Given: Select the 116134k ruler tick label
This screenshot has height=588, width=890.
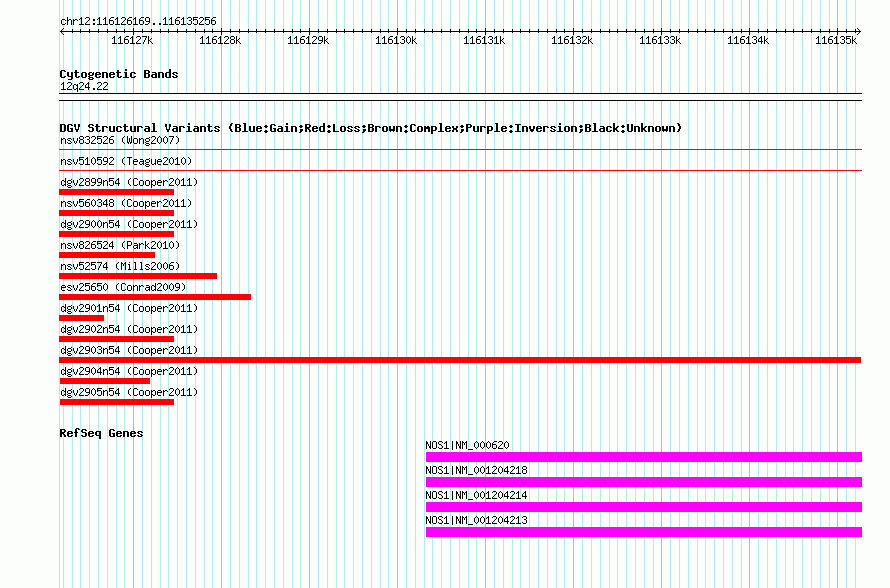Looking at the screenshot, I should pos(748,40).
